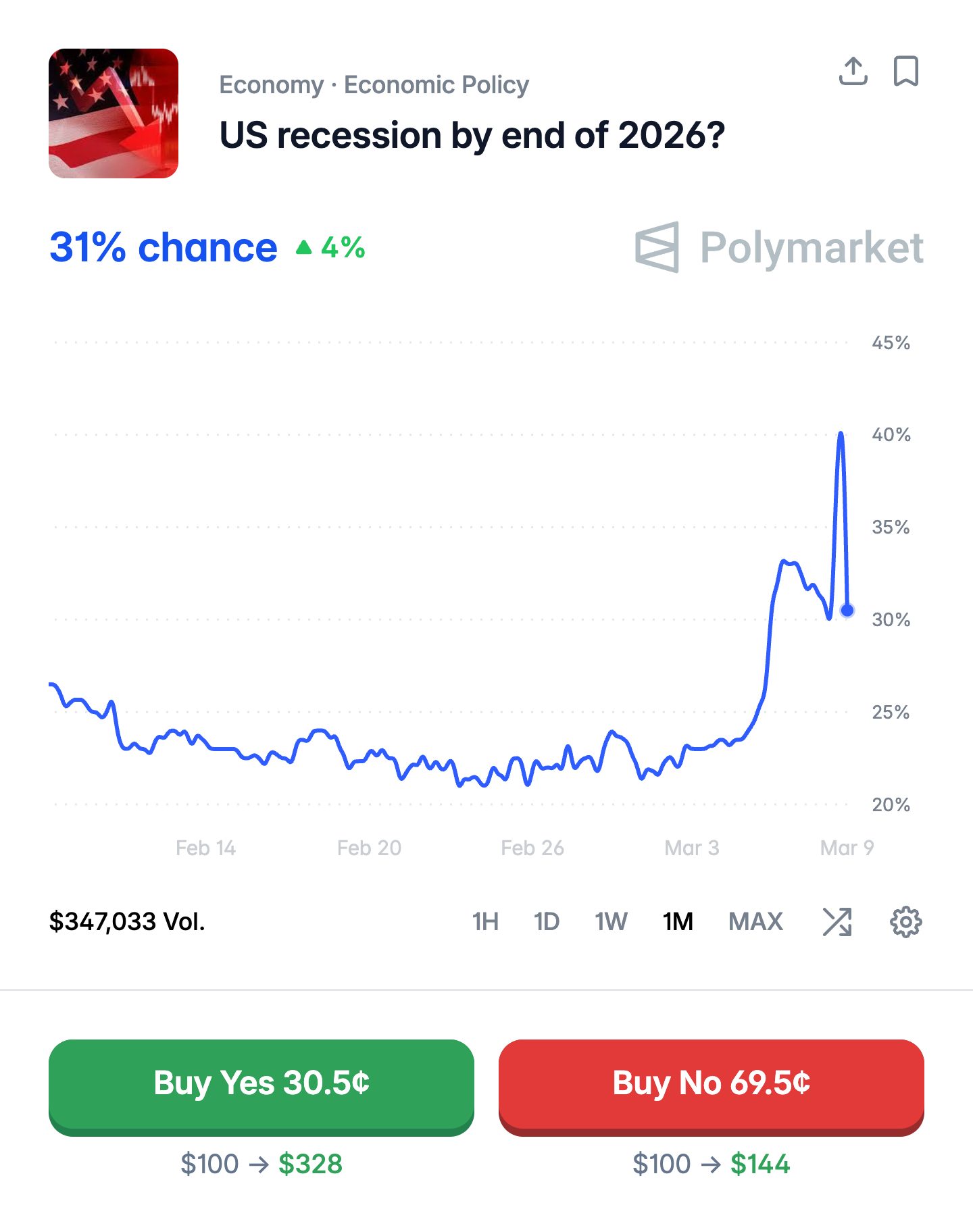Open the market thumbnail image
The width and height of the screenshot is (973, 1232).
tap(114, 113)
